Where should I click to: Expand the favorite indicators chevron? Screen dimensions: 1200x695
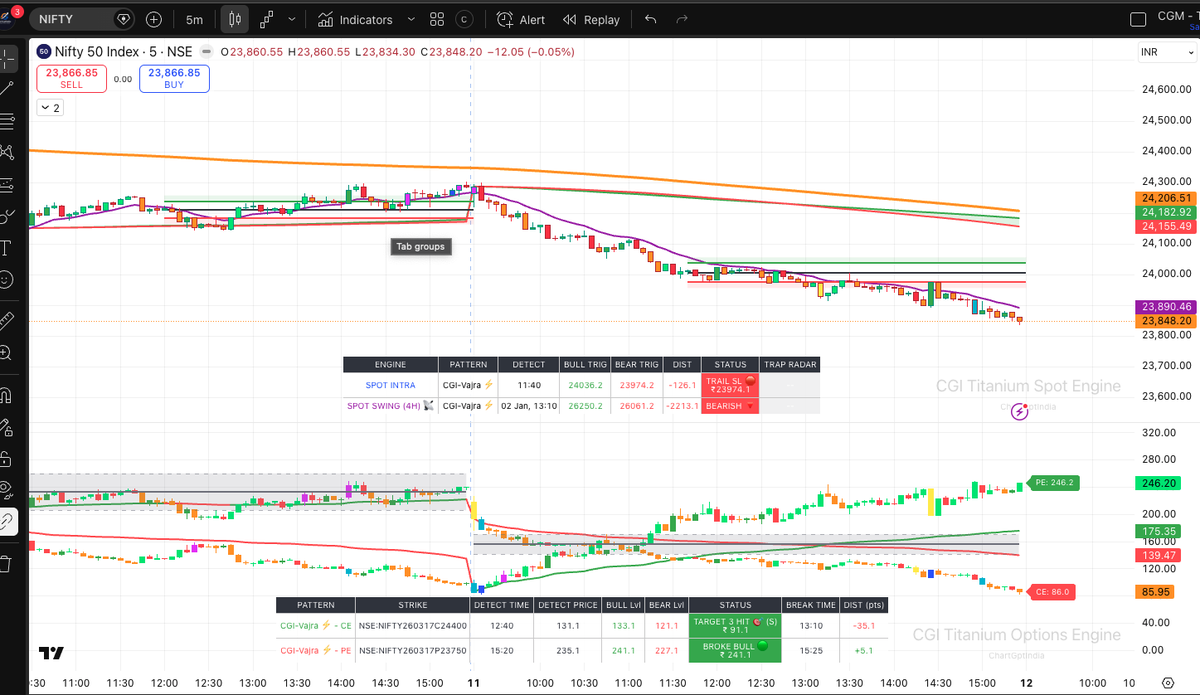coord(412,19)
